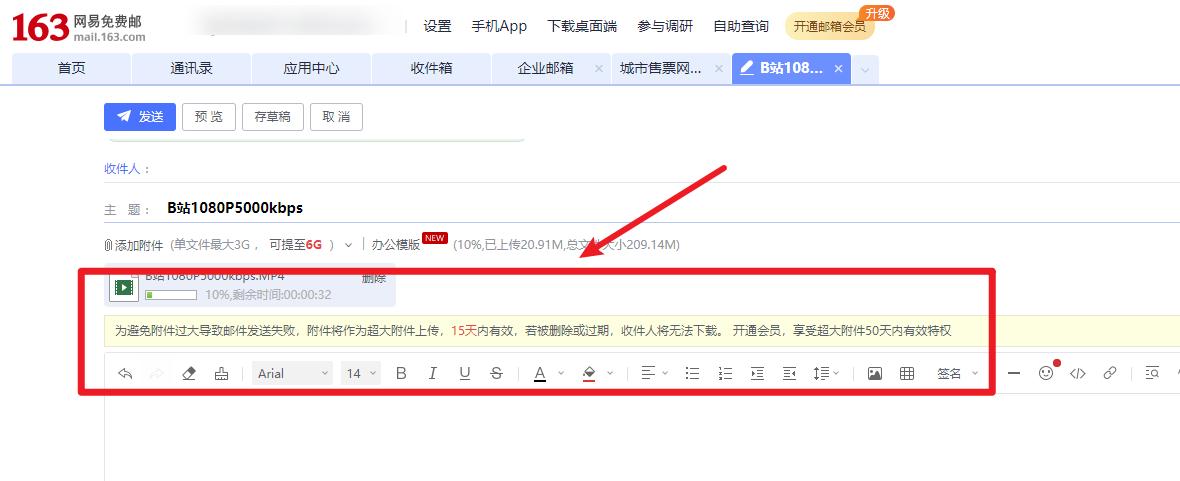This screenshot has height=481, width=1180.
Task: Click the bulleted list icon
Action: [x=692, y=373]
